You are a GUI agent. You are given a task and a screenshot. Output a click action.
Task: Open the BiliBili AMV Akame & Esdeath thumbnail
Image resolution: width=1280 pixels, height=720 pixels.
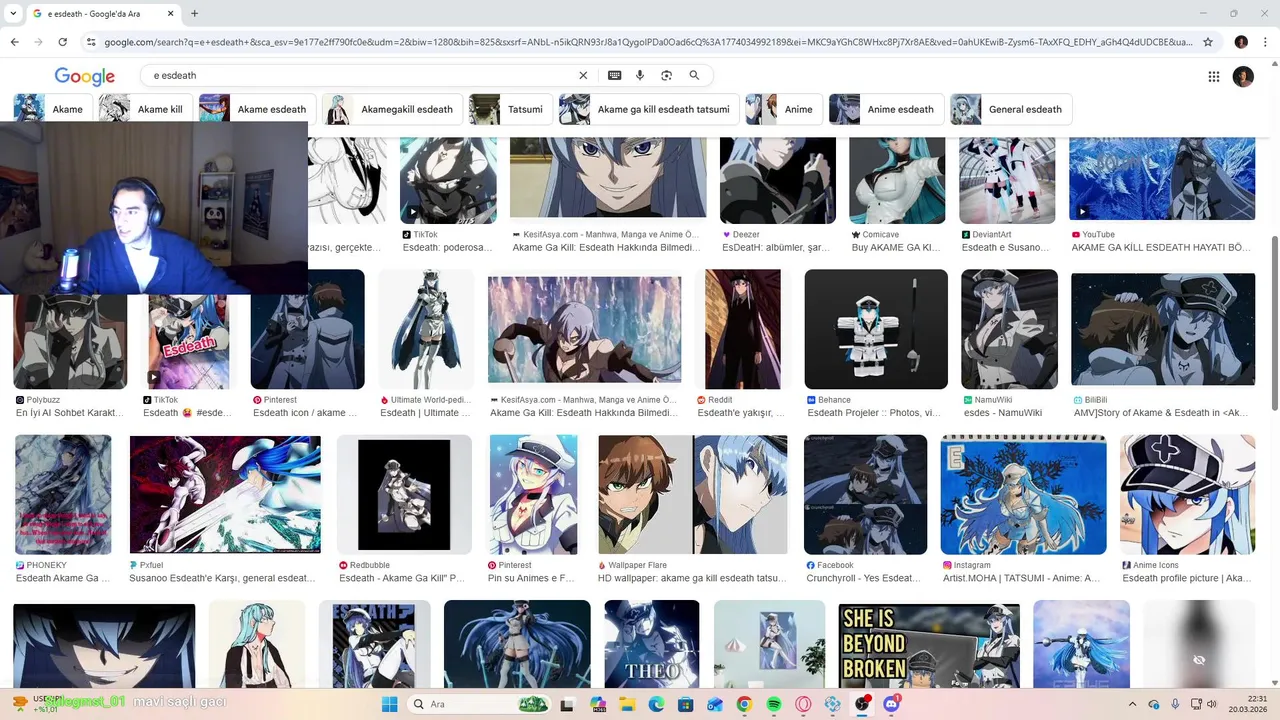click(1163, 329)
